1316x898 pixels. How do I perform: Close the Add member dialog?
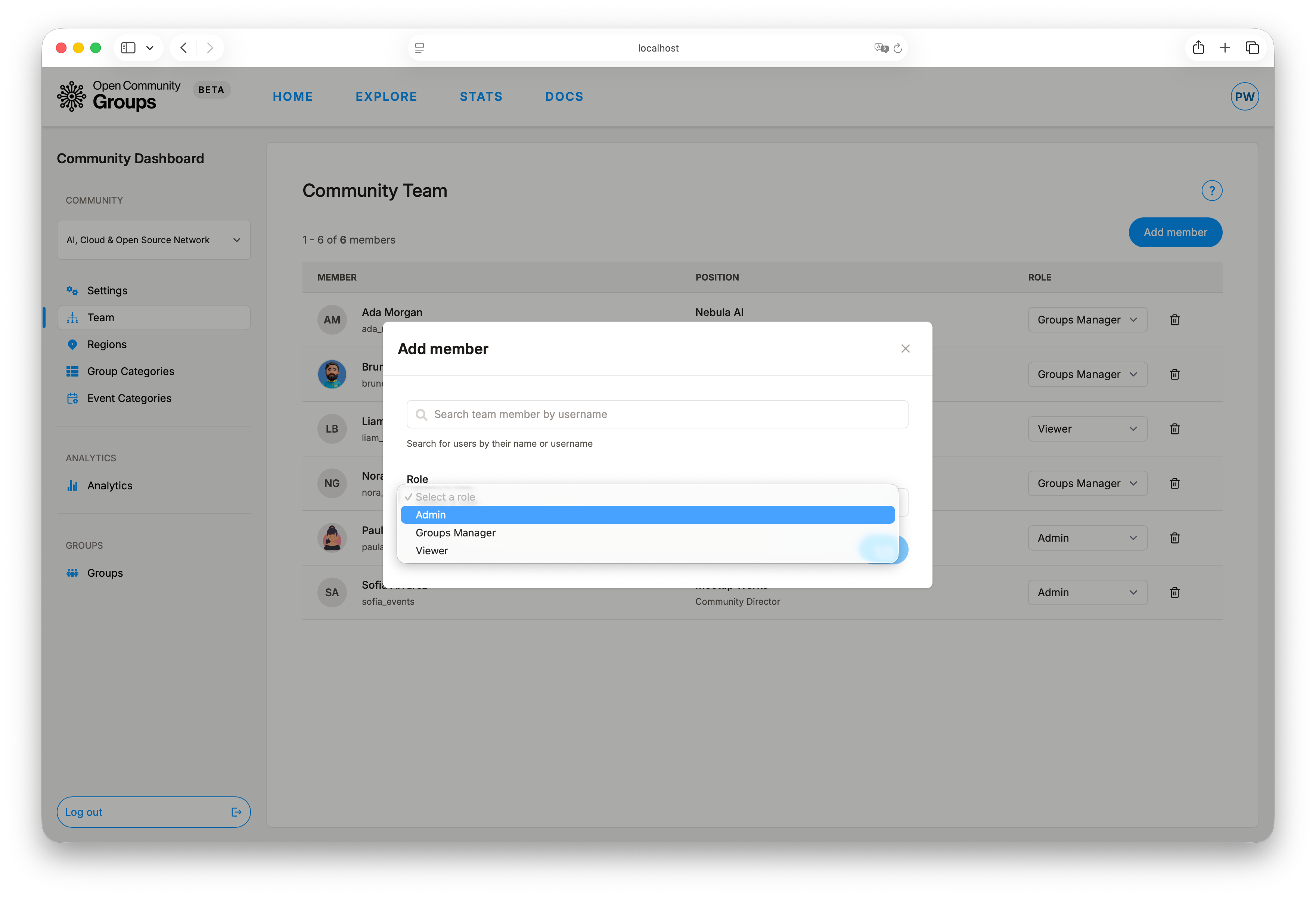(x=905, y=349)
